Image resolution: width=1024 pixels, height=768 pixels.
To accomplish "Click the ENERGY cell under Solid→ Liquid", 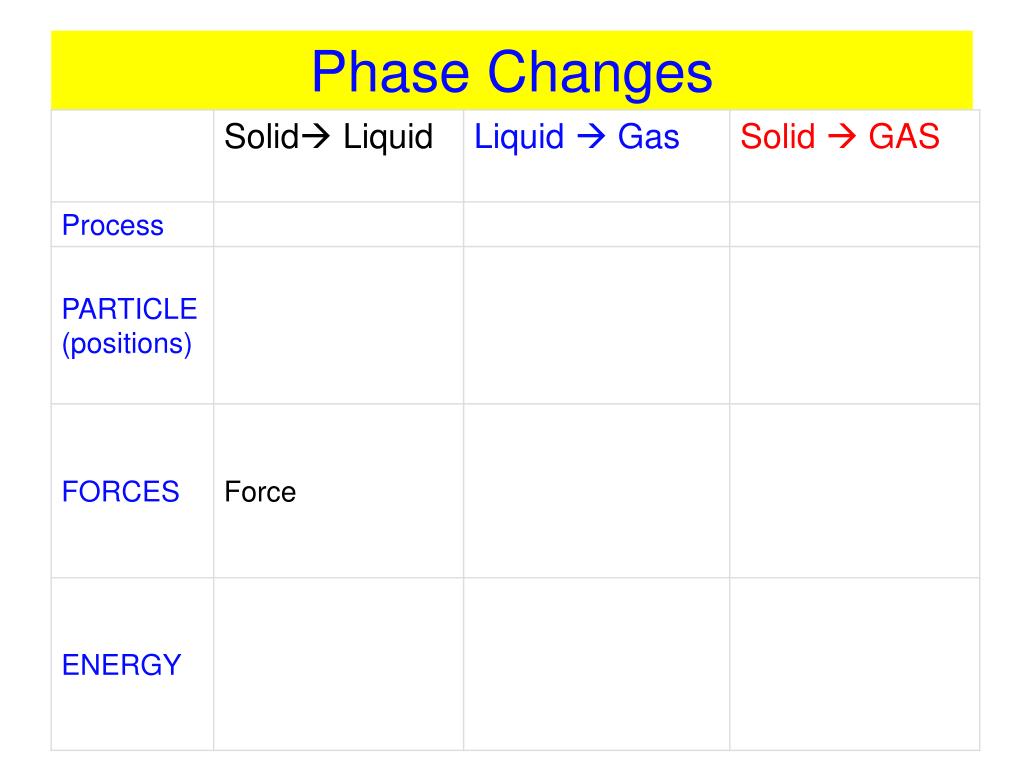I will pos(338,664).
